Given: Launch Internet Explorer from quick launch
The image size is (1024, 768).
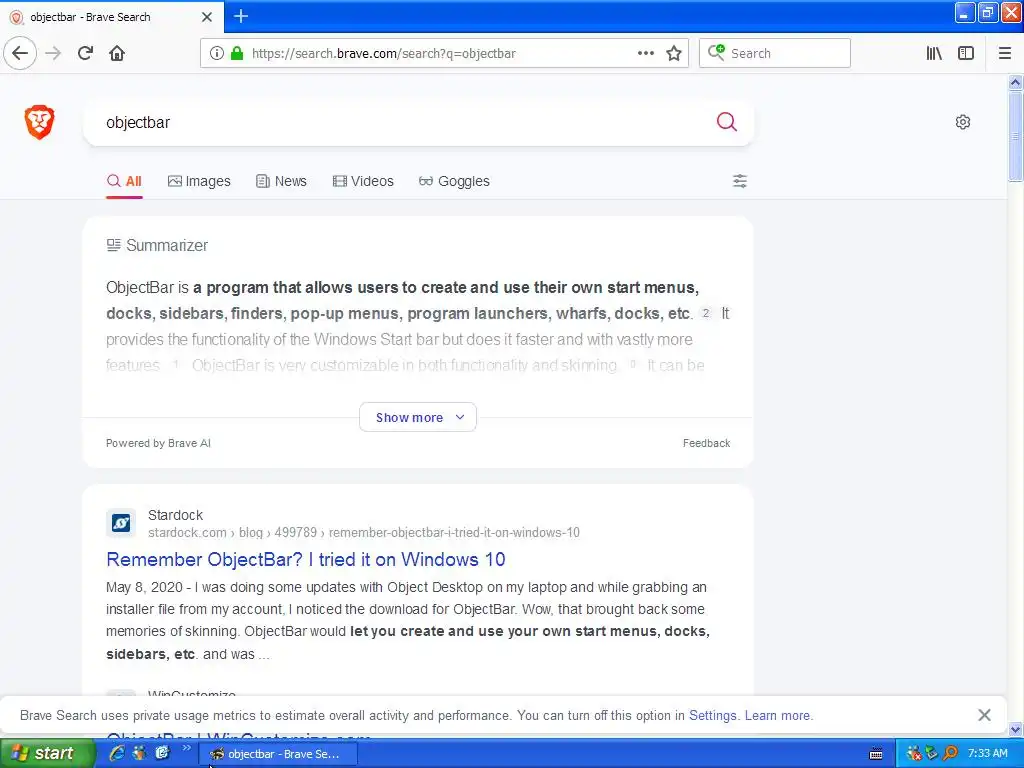Looking at the screenshot, I should click(116, 753).
